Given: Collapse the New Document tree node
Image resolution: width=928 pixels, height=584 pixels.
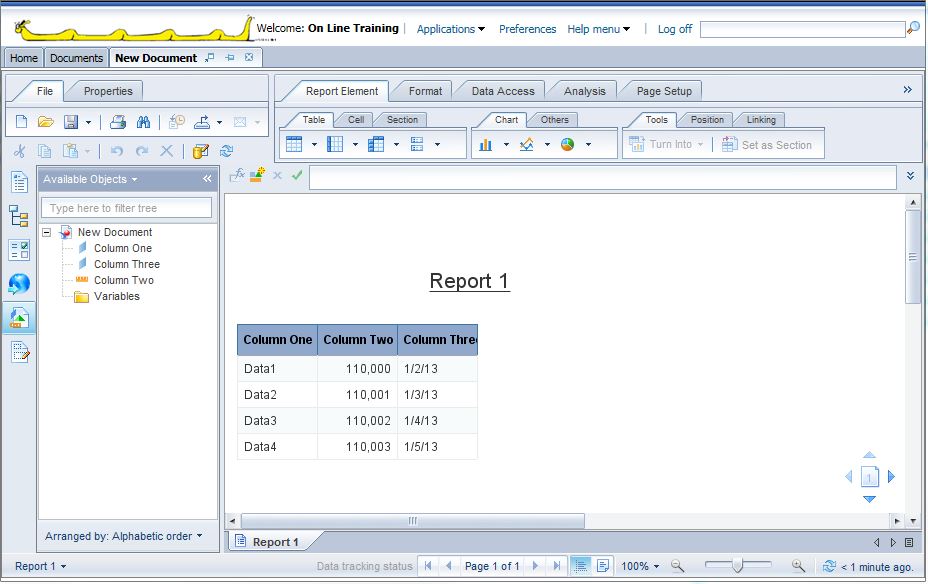Looking at the screenshot, I should click(47, 233).
